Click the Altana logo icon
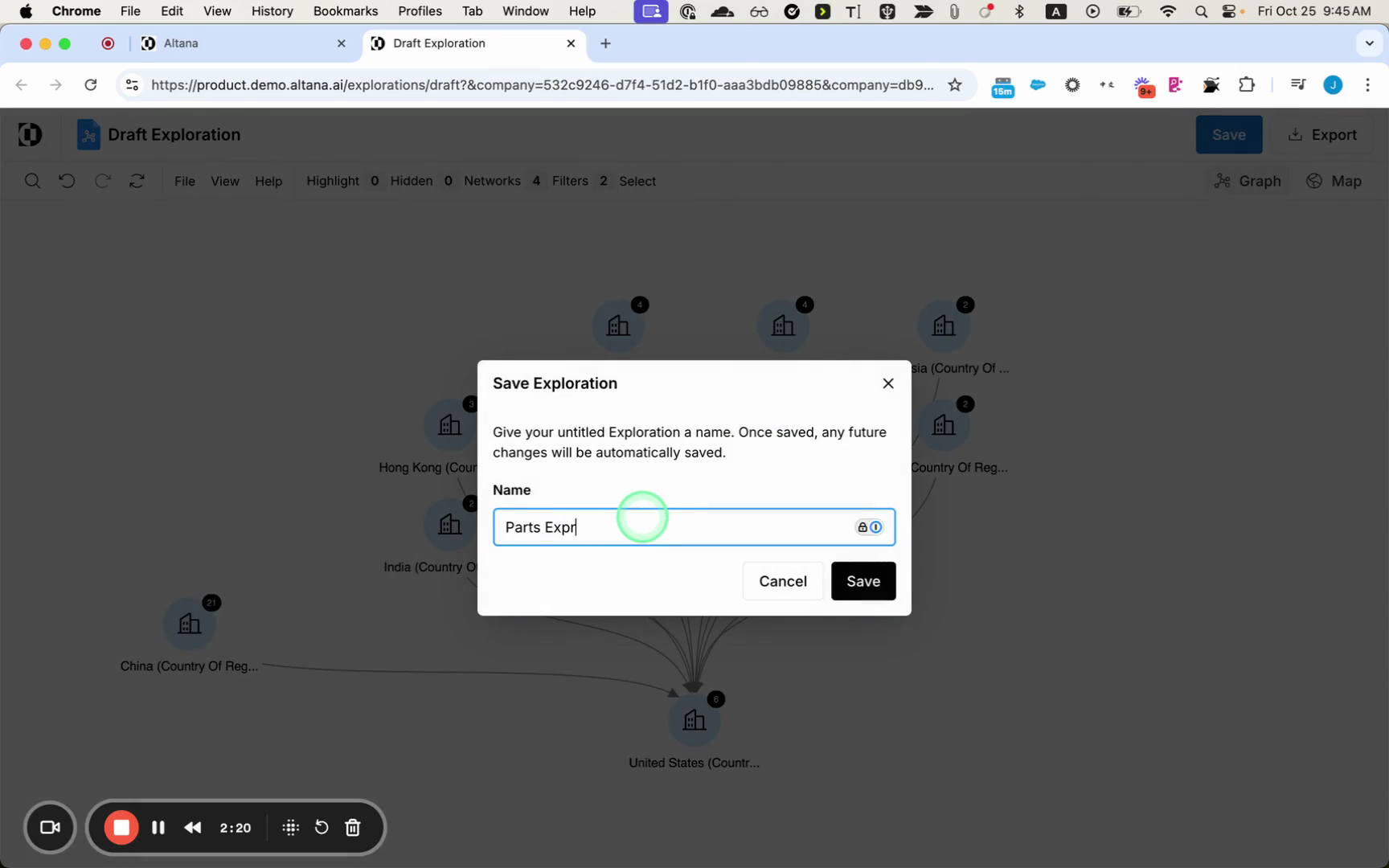The width and height of the screenshot is (1389, 868). (30, 134)
